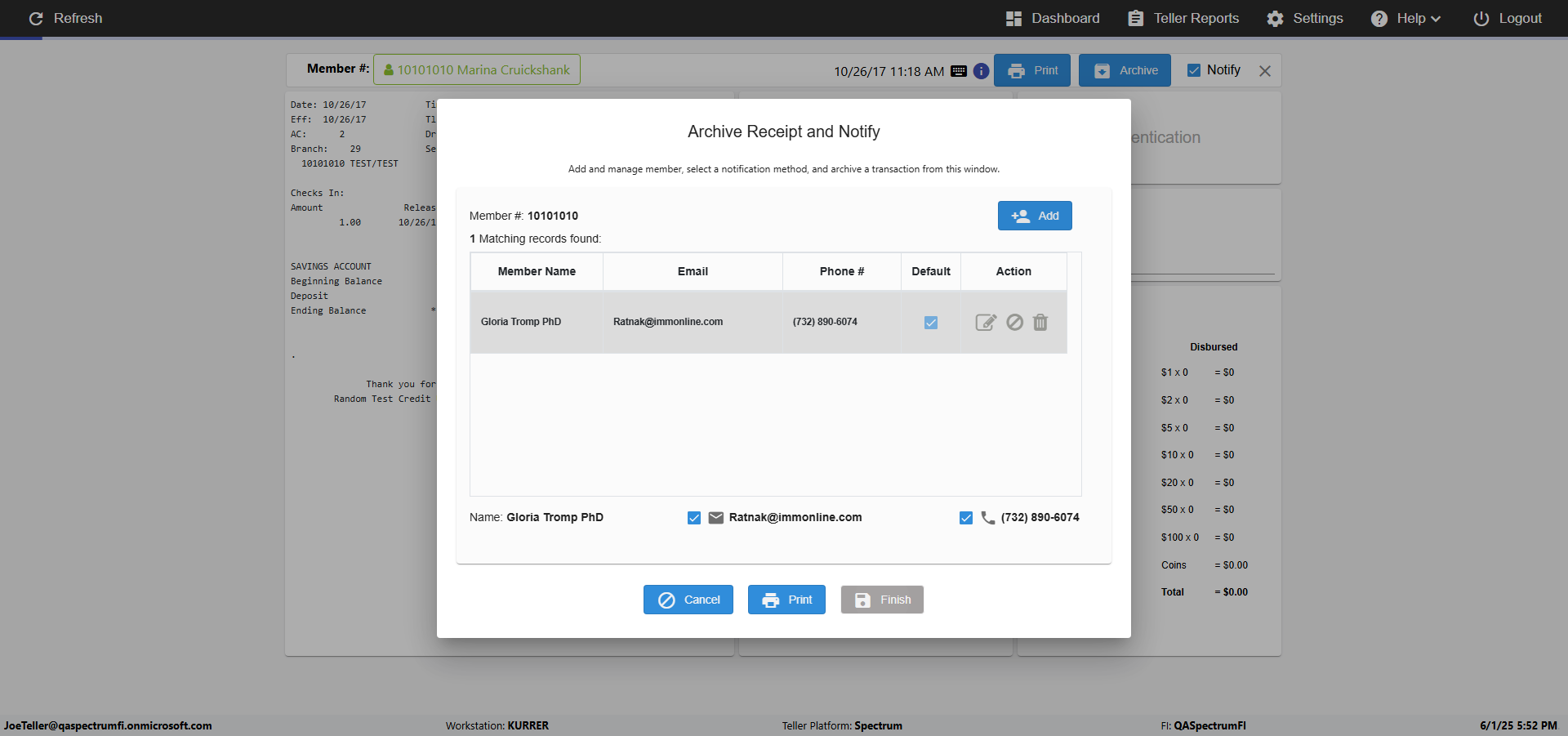Click FI QASpectrumFI status text
Image resolution: width=1568 pixels, height=736 pixels.
point(1204,725)
